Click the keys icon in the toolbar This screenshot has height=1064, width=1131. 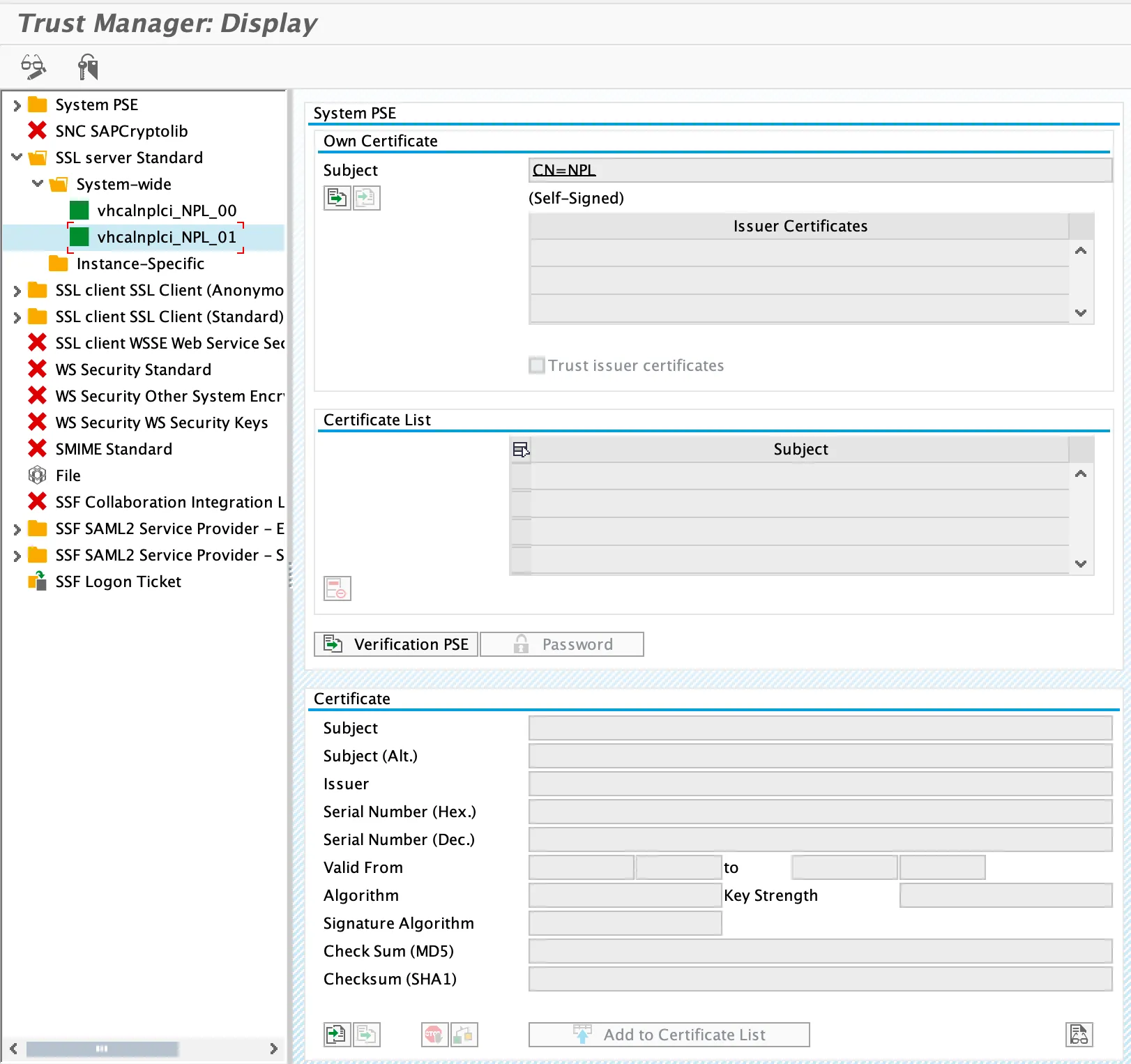pos(88,67)
